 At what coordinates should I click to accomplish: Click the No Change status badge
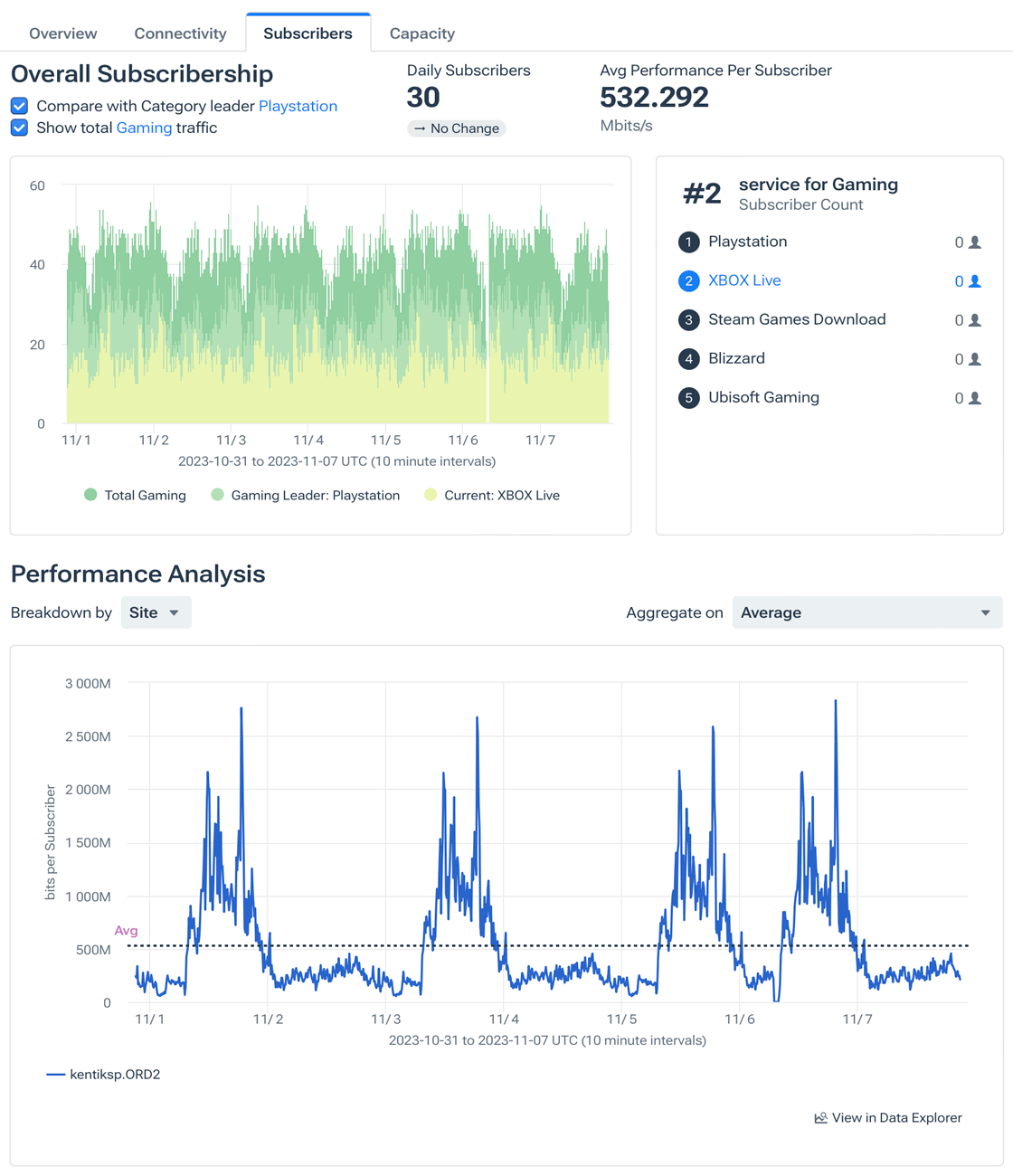456,128
